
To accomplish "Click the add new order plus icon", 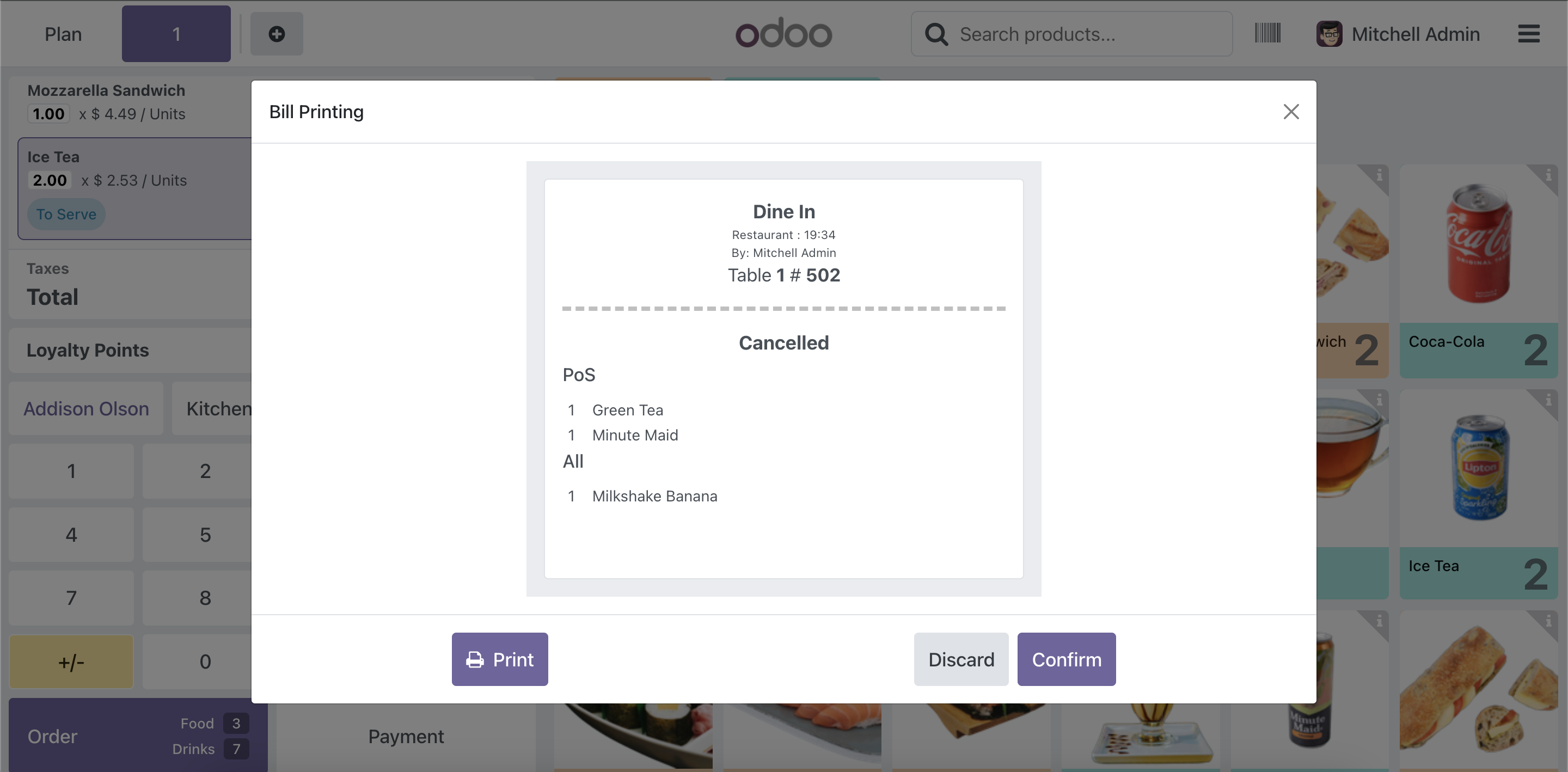I will 277,34.
